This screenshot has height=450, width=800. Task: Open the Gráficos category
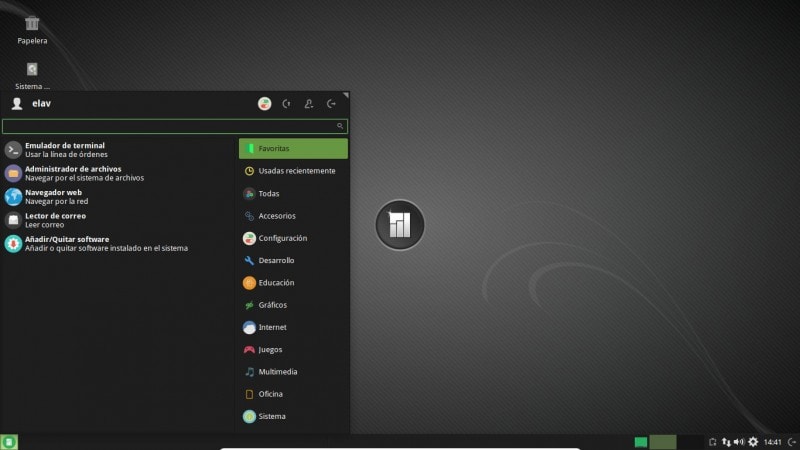293,305
